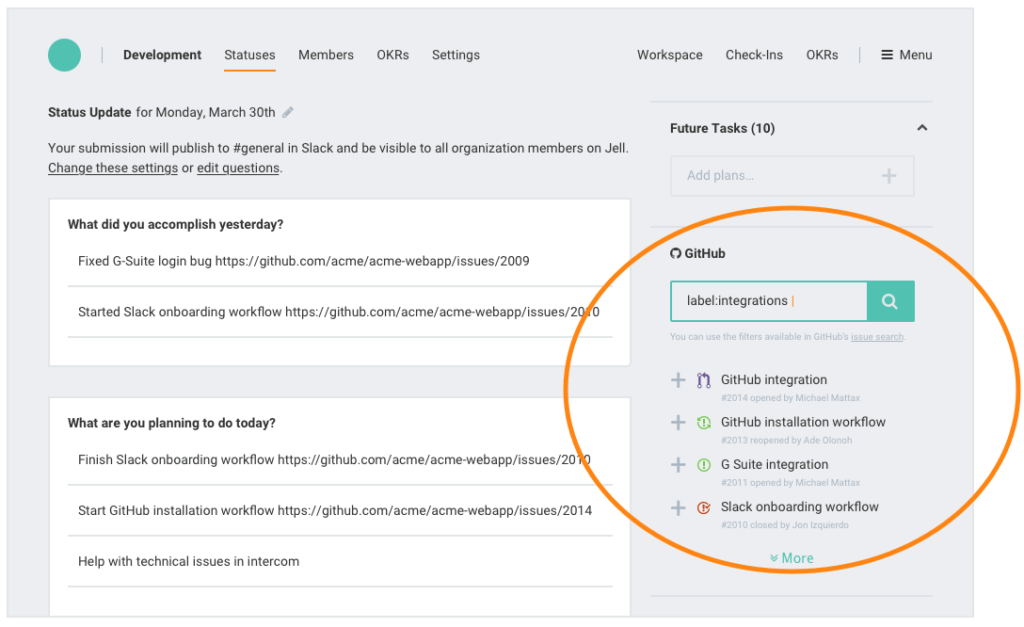1024x627 pixels.
Task: Switch to the Statuses tab
Action: pos(249,55)
